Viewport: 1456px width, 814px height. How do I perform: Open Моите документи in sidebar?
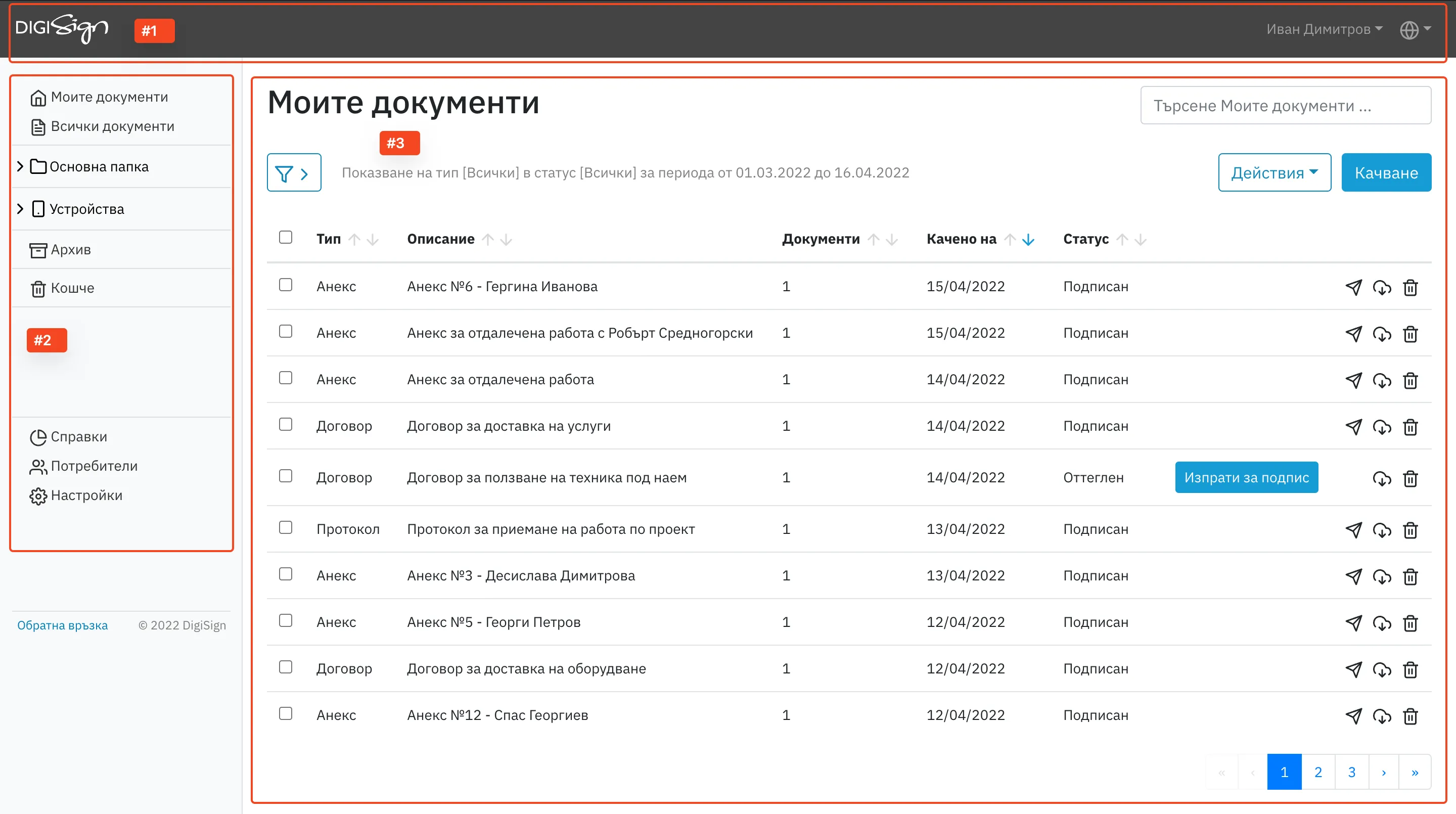coord(99,97)
